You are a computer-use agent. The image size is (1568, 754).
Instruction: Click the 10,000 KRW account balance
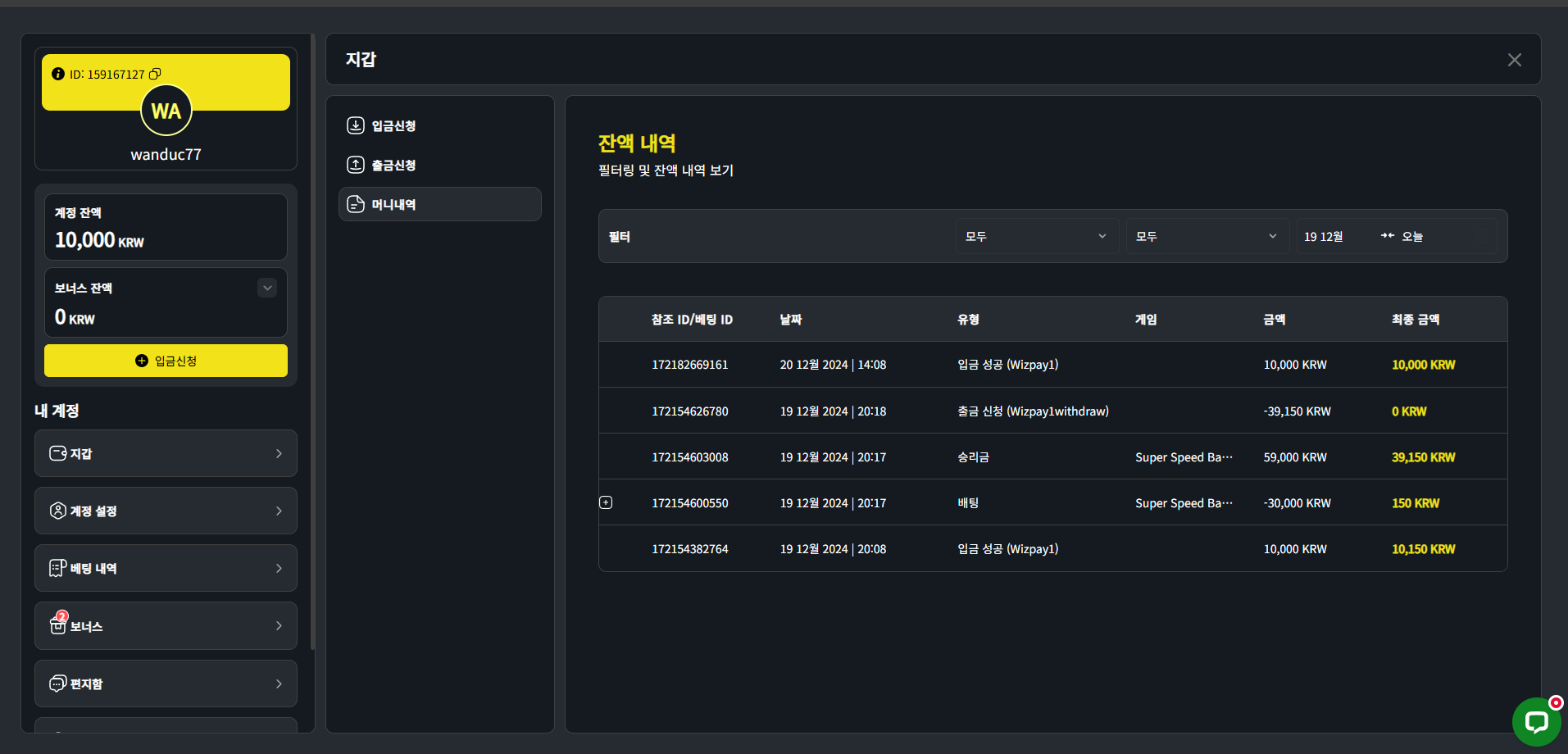[99, 240]
